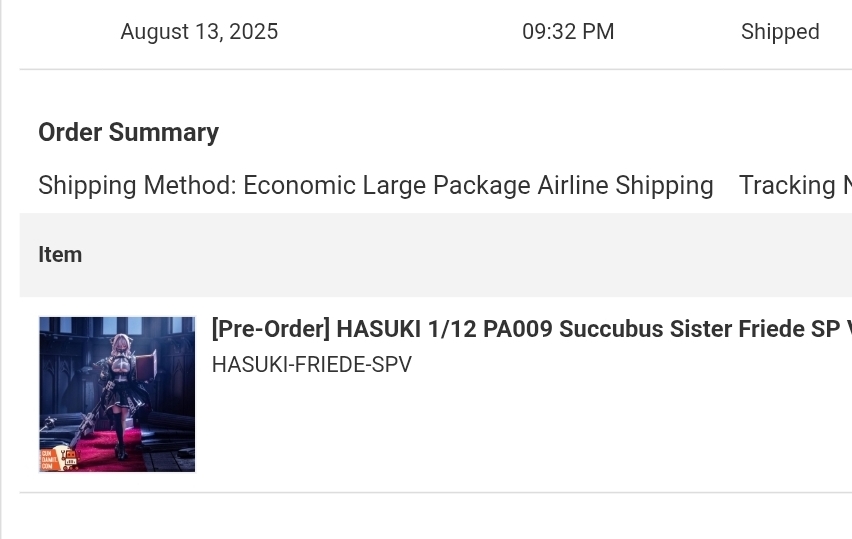This screenshot has width=852, height=539.
Task: Click the Shipped order status
Action: [x=780, y=32]
